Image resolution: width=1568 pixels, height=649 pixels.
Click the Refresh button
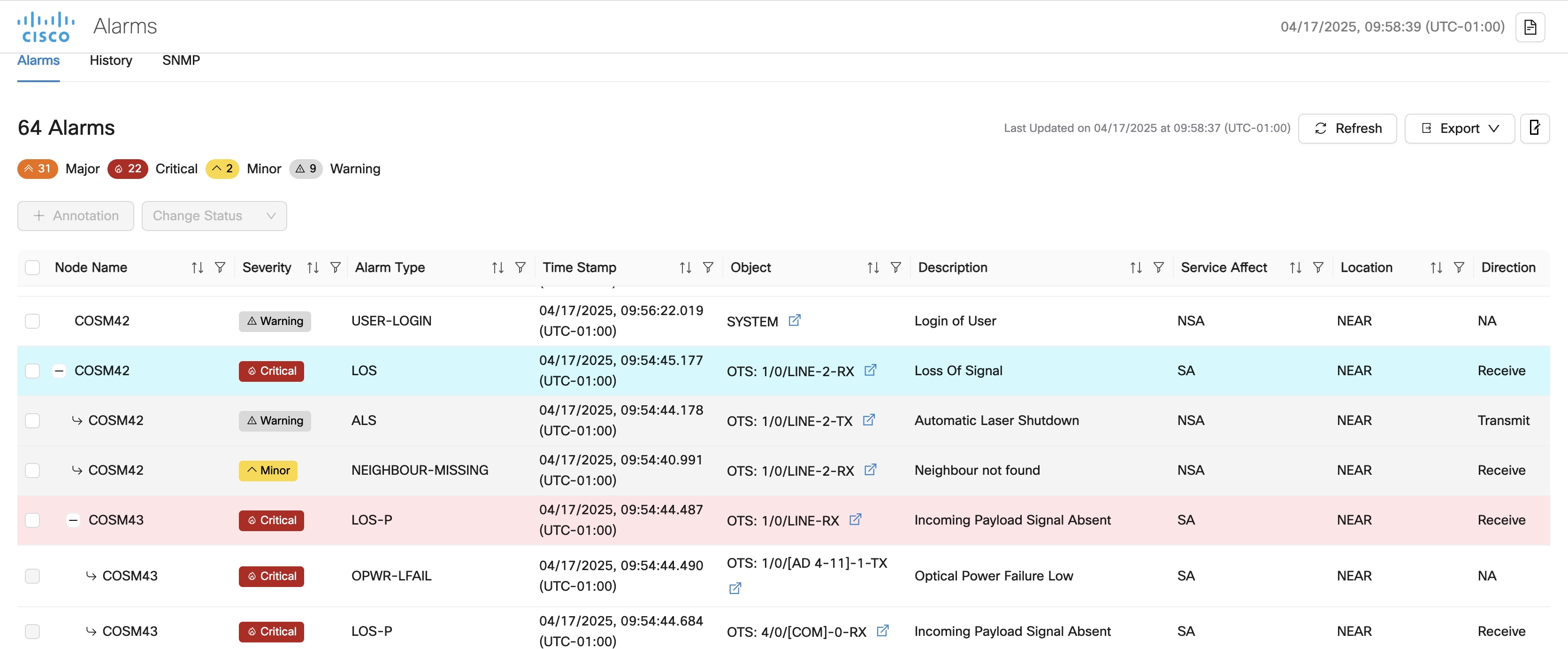(x=1347, y=129)
